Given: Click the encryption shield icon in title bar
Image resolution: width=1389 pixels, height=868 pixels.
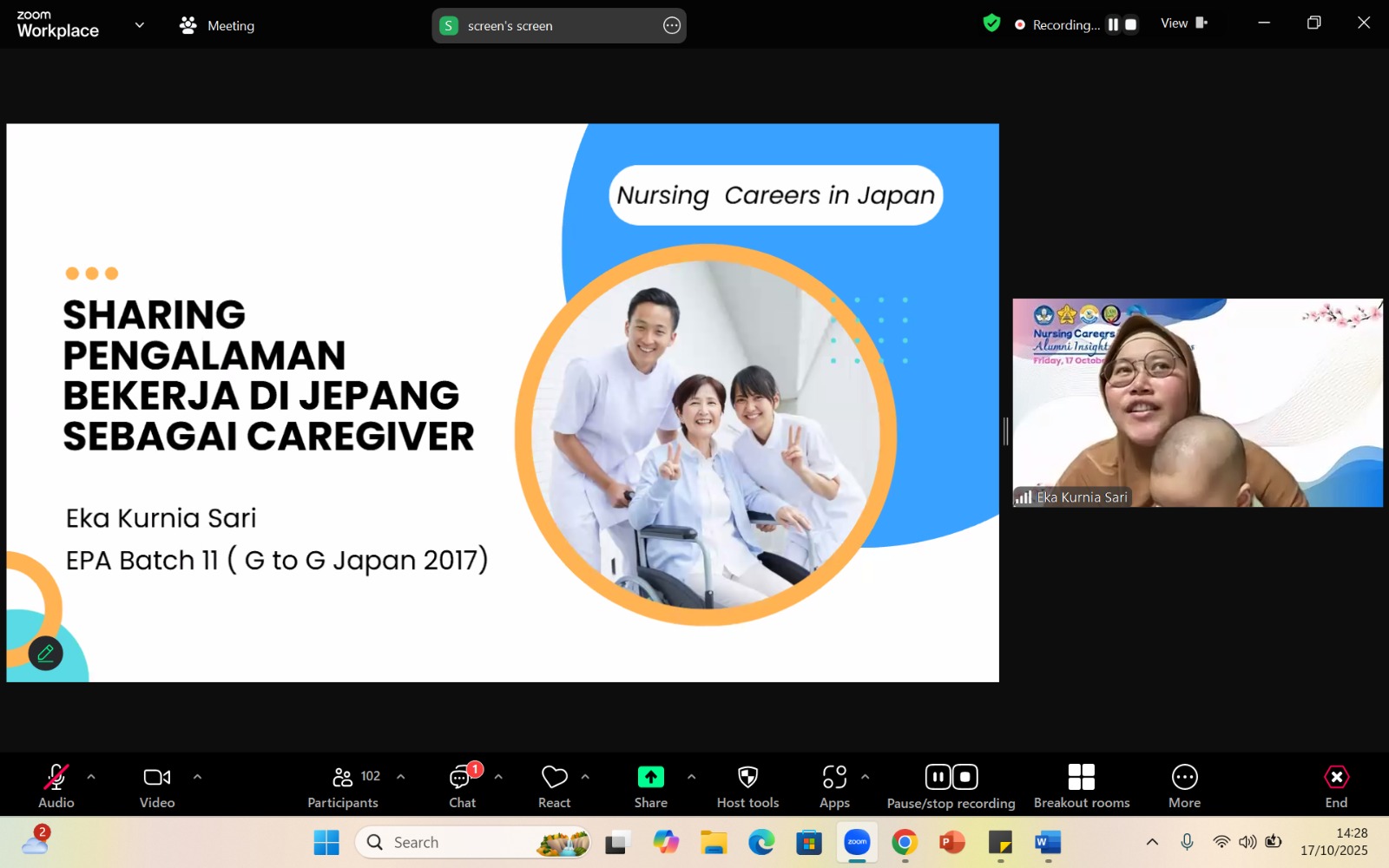Looking at the screenshot, I should (x=991, y=23).
